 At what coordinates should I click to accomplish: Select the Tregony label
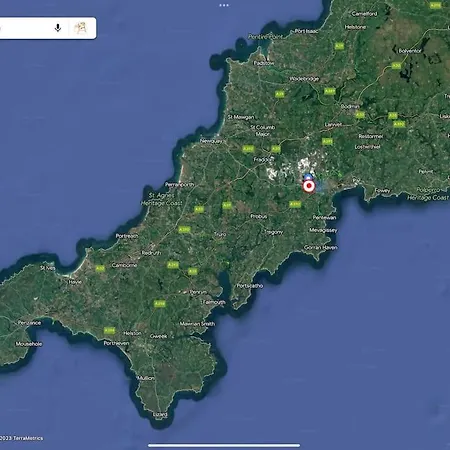(x=273, y=232)
